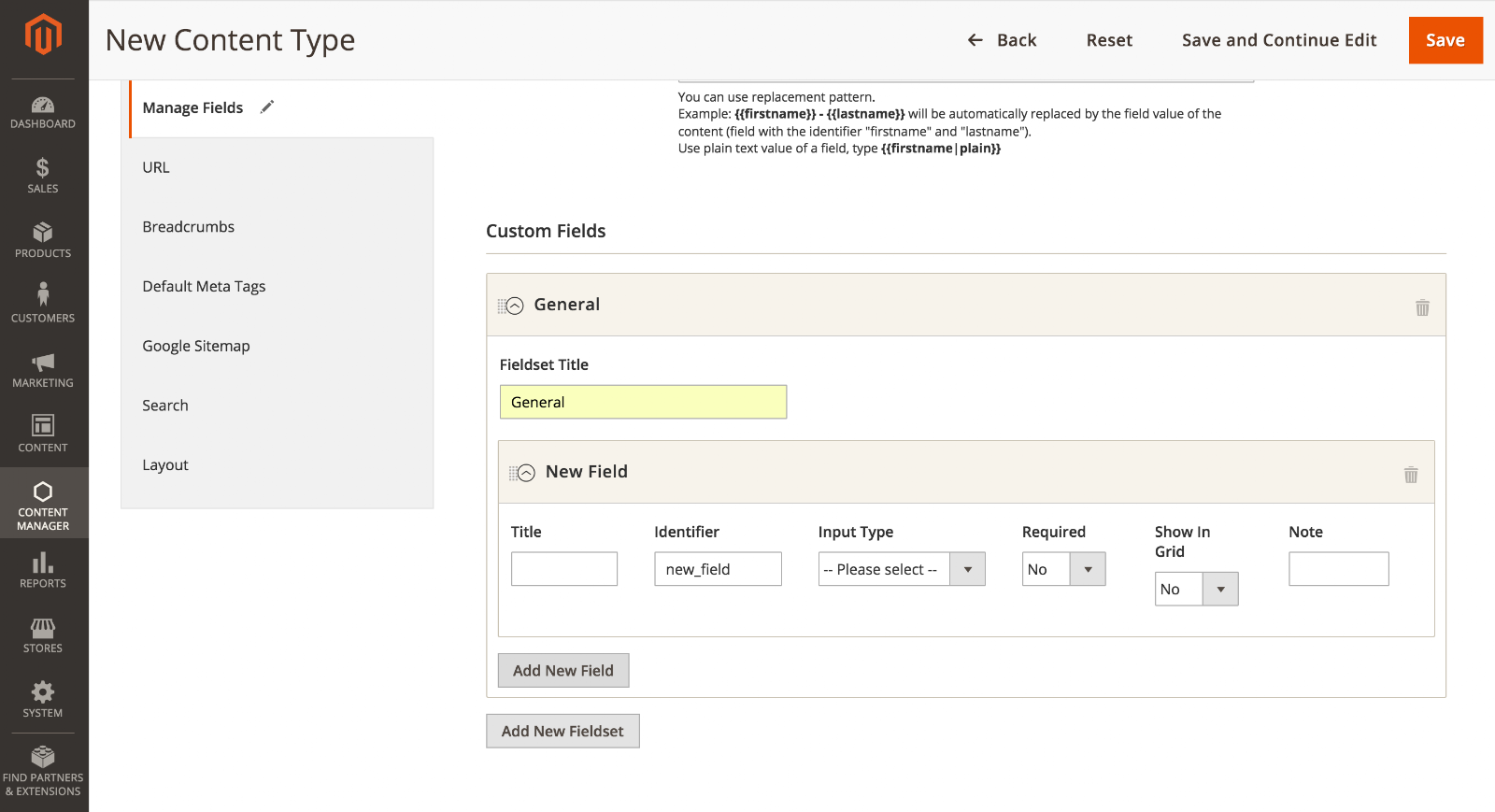The width and height of the screenshot is (1495, 812).
Task: Click the 'Identifier' column label
Action: (687, 532)
